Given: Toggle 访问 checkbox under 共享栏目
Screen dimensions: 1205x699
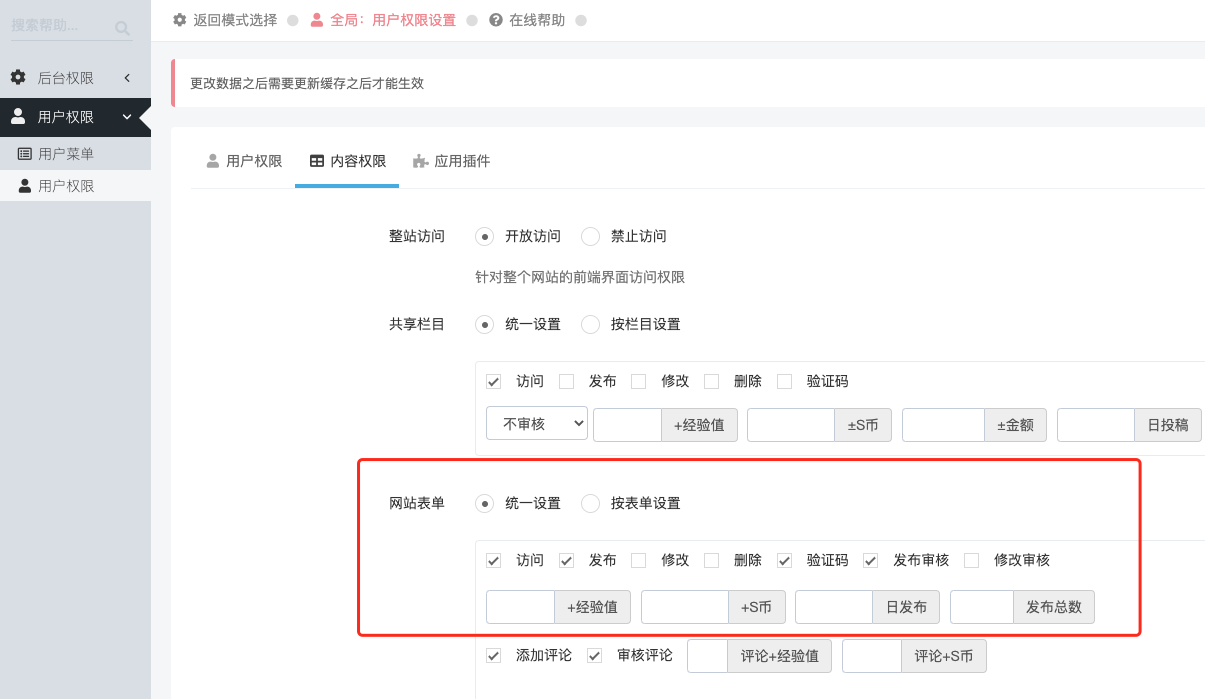Looking at the screenshot, I should (x=494, y=381).
